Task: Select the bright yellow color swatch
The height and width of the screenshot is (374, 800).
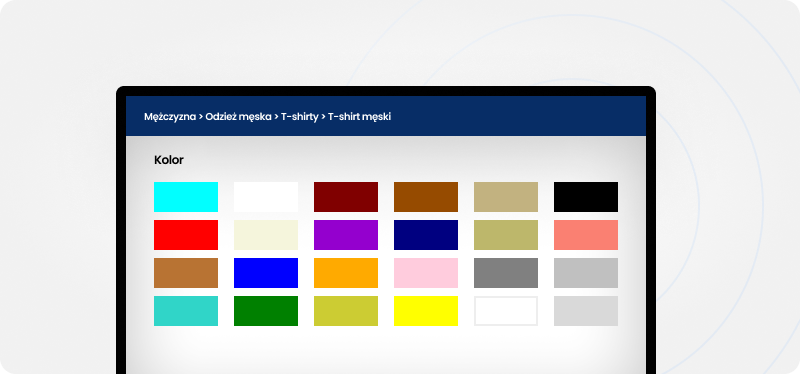Action: (426, 311)
